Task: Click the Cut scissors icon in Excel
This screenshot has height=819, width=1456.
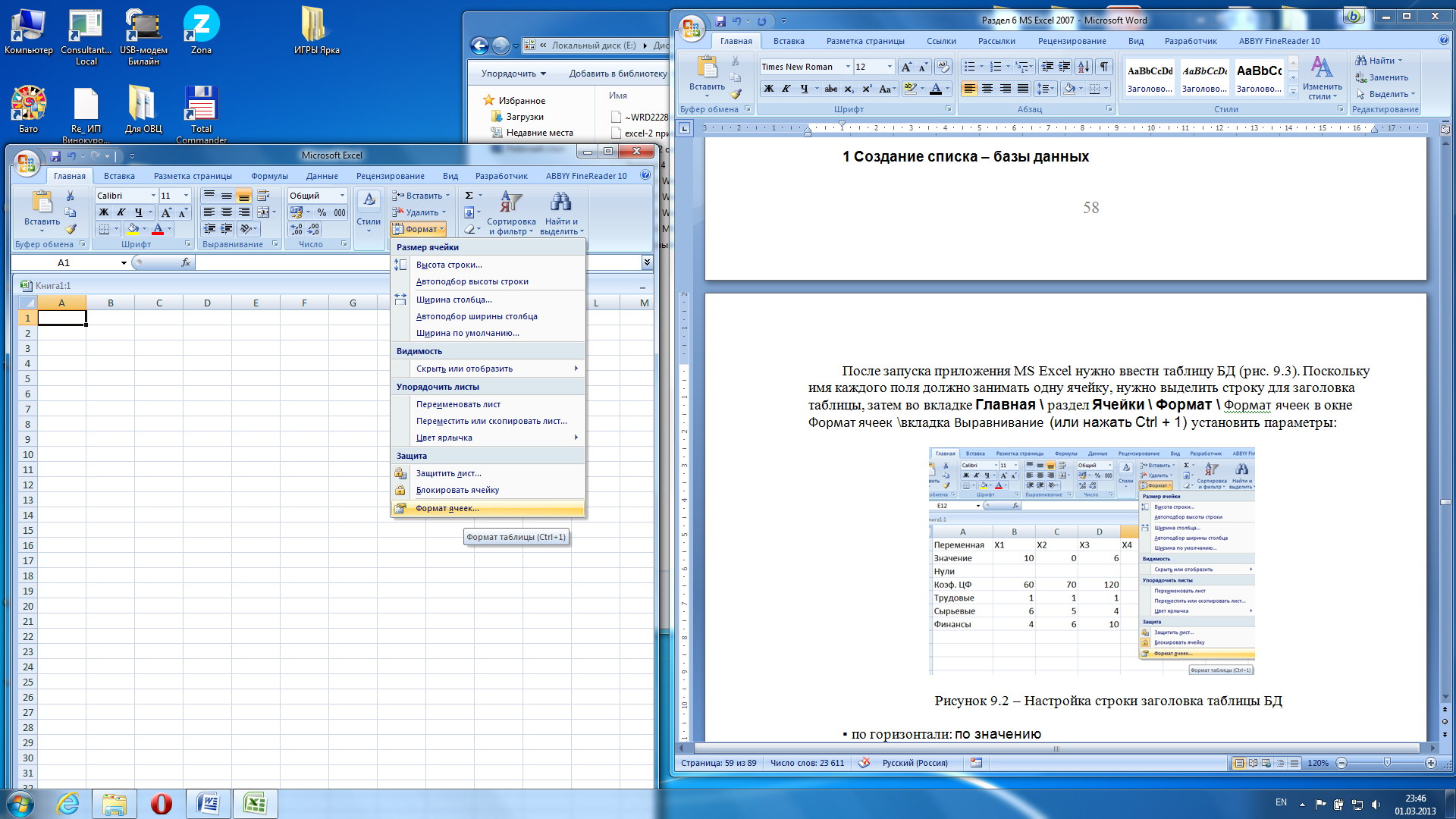Action: (71, 196)
